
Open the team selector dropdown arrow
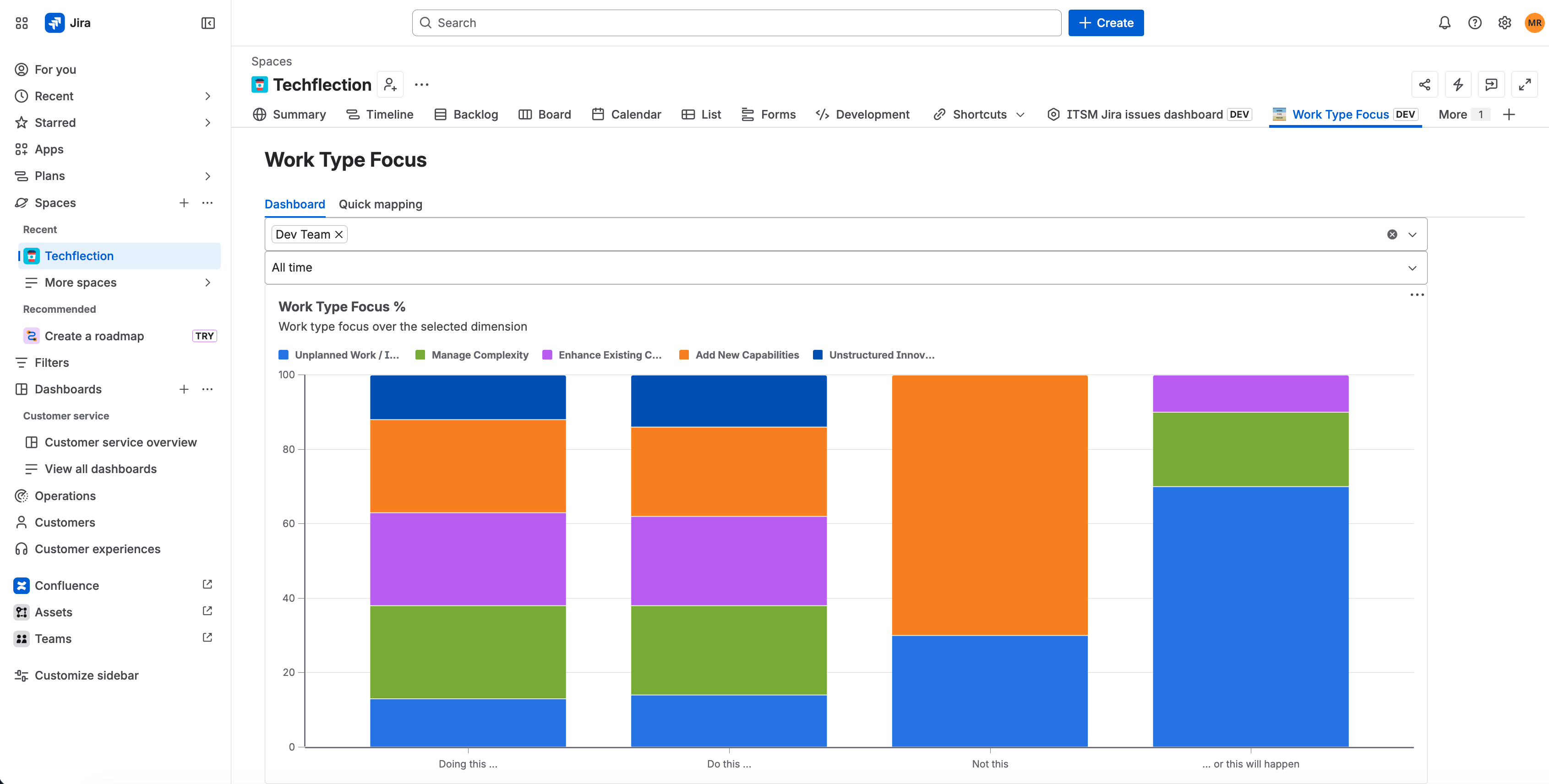coord(1413,234)
